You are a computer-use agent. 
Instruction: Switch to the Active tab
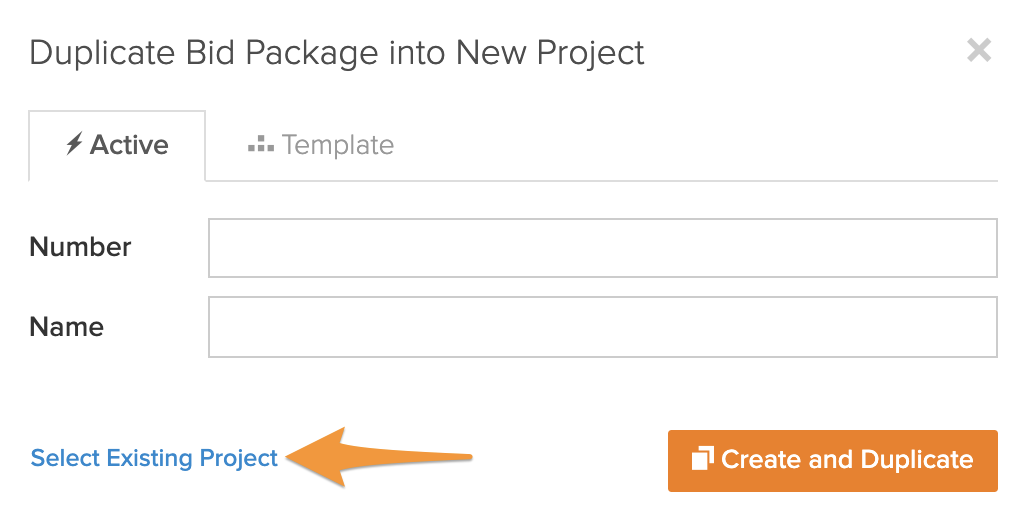(117, 145)
